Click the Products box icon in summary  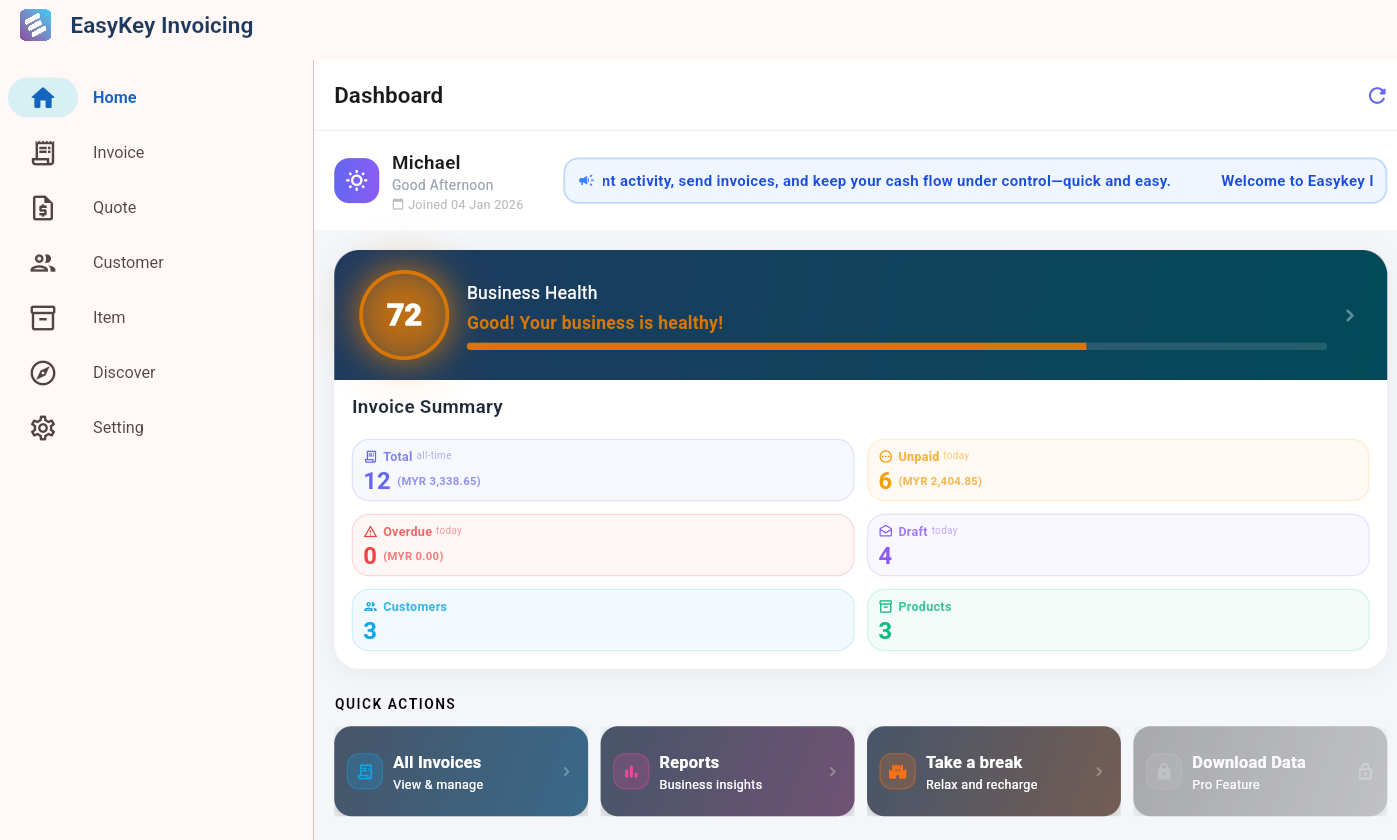coord(886,606)
